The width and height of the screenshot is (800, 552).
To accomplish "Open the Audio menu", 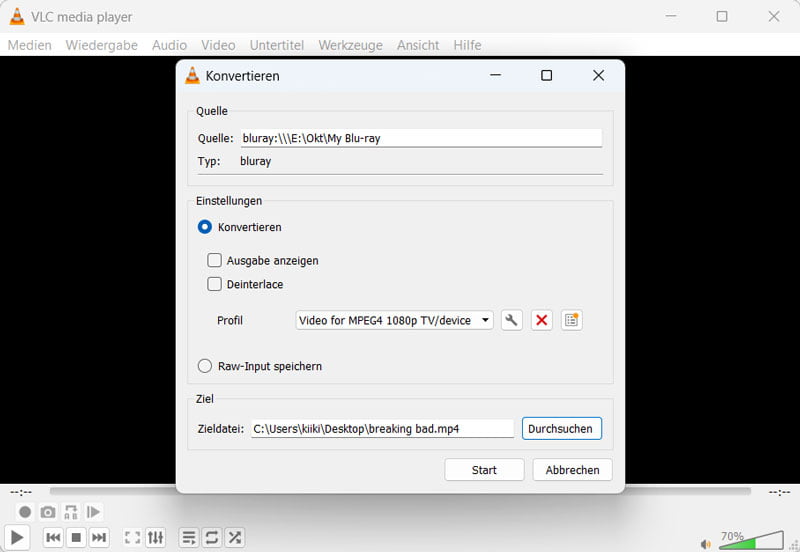I will [x=169, y=45].
